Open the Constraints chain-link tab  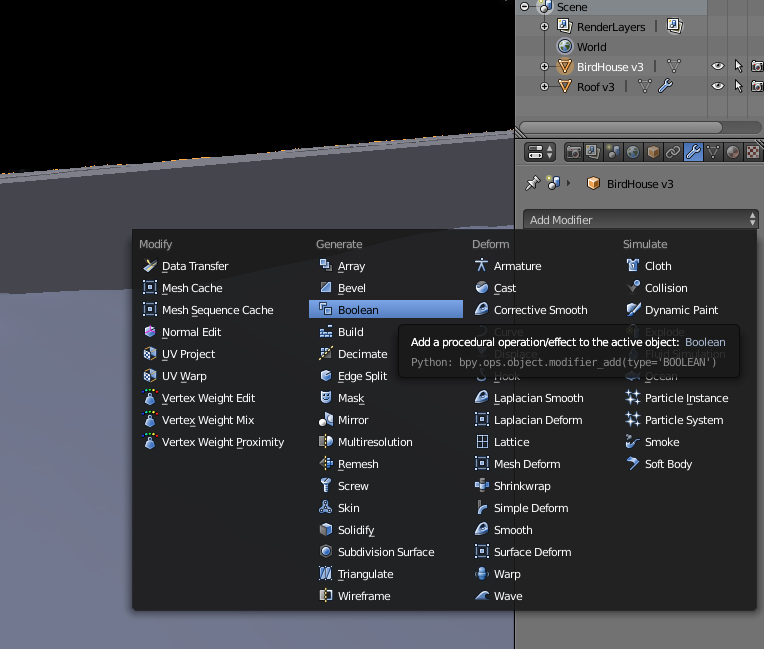click(x=673, y=152)
